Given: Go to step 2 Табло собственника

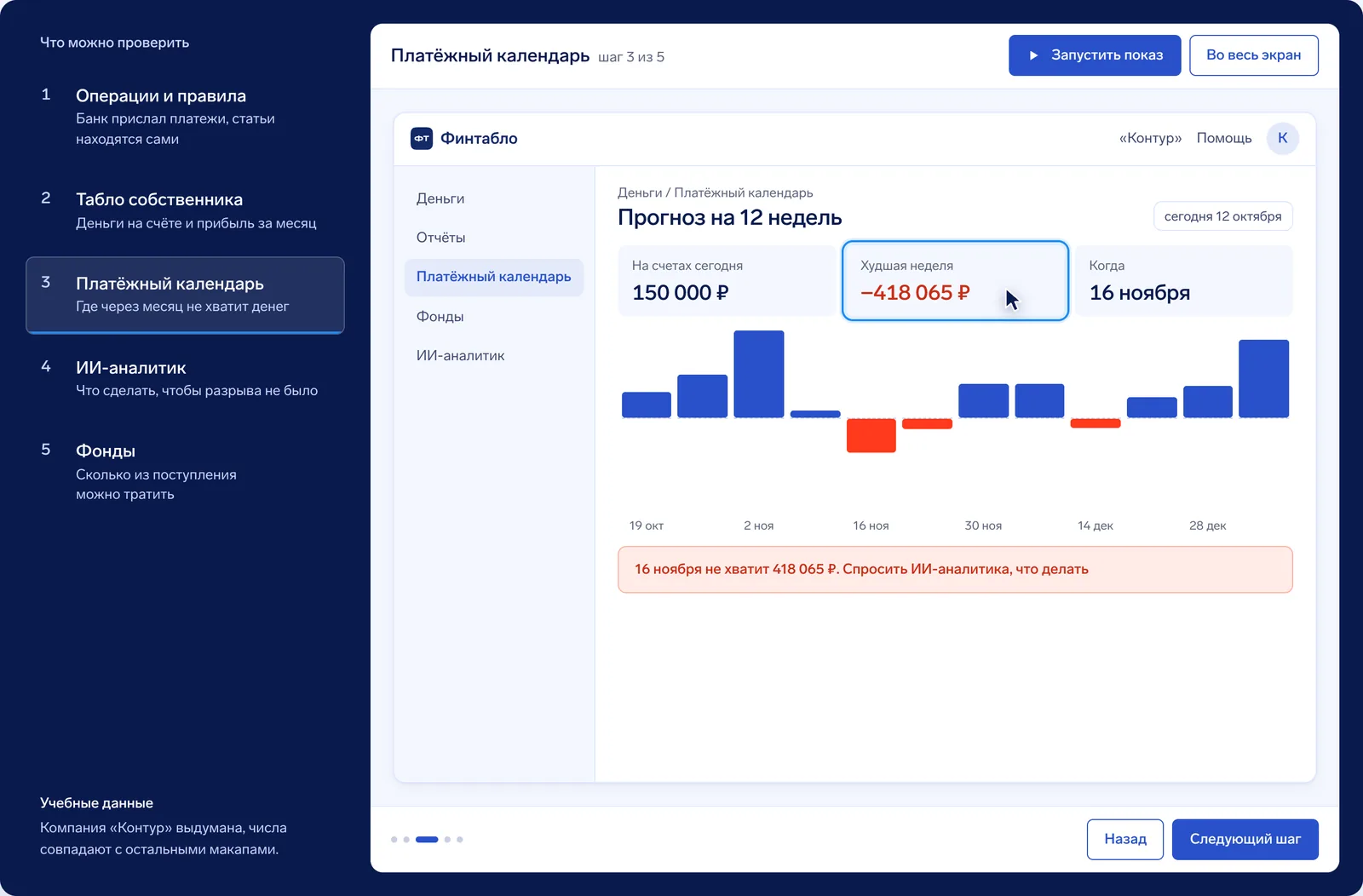Looking at the screenshot, I should pos(185,210).
